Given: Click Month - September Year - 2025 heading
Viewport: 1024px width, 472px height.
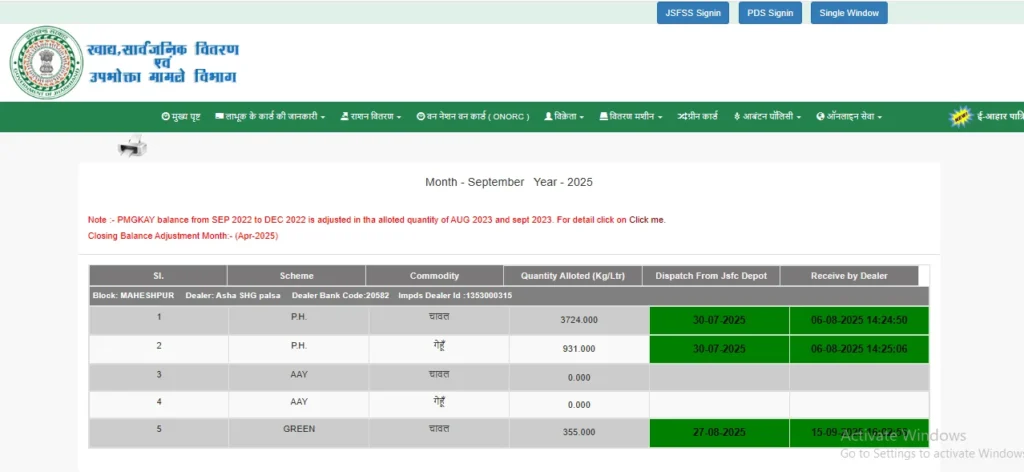Looking at the screenshot, I should click(x=509, y=182).
